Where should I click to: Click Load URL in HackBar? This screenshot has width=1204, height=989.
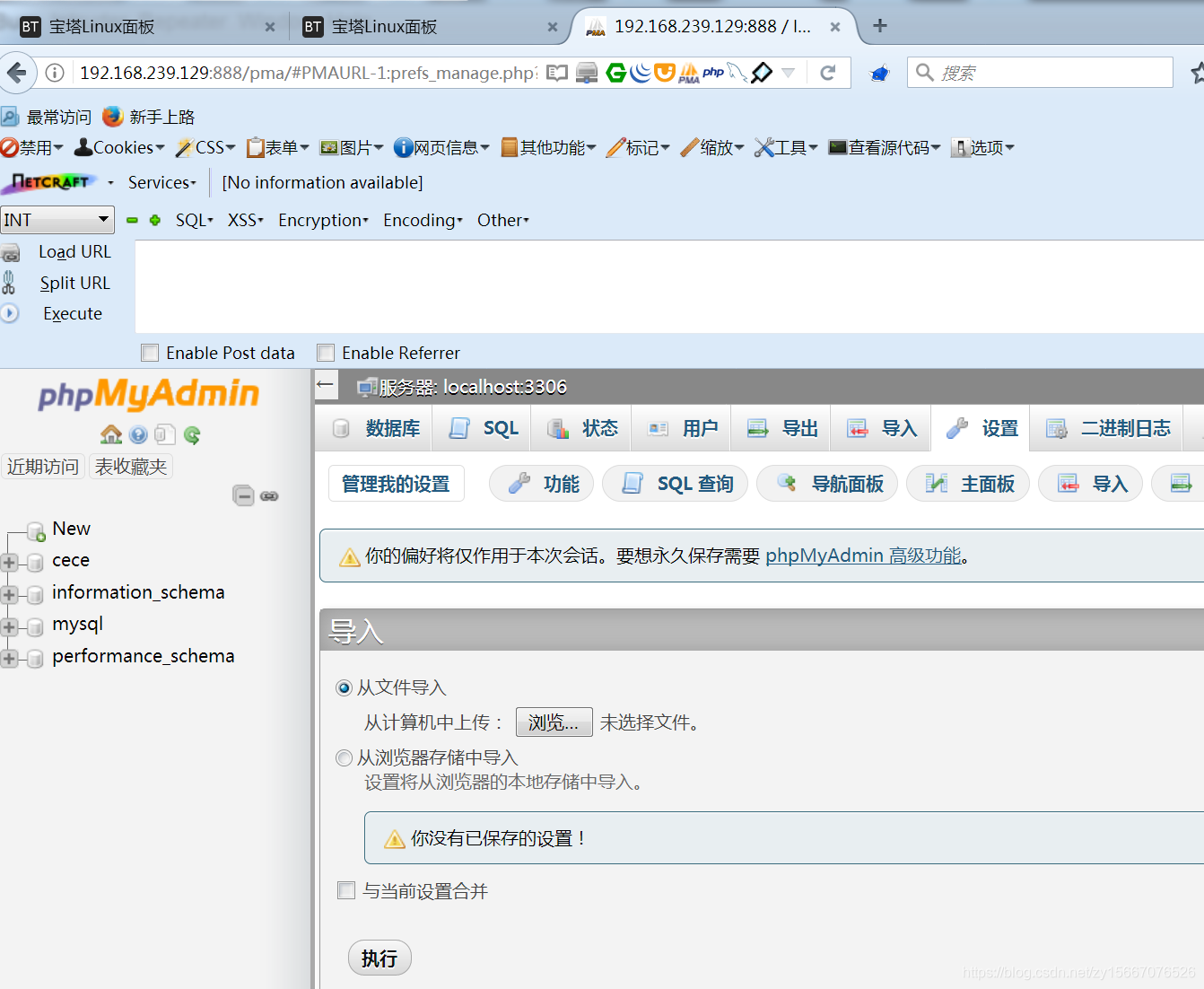tap(74, 251)
